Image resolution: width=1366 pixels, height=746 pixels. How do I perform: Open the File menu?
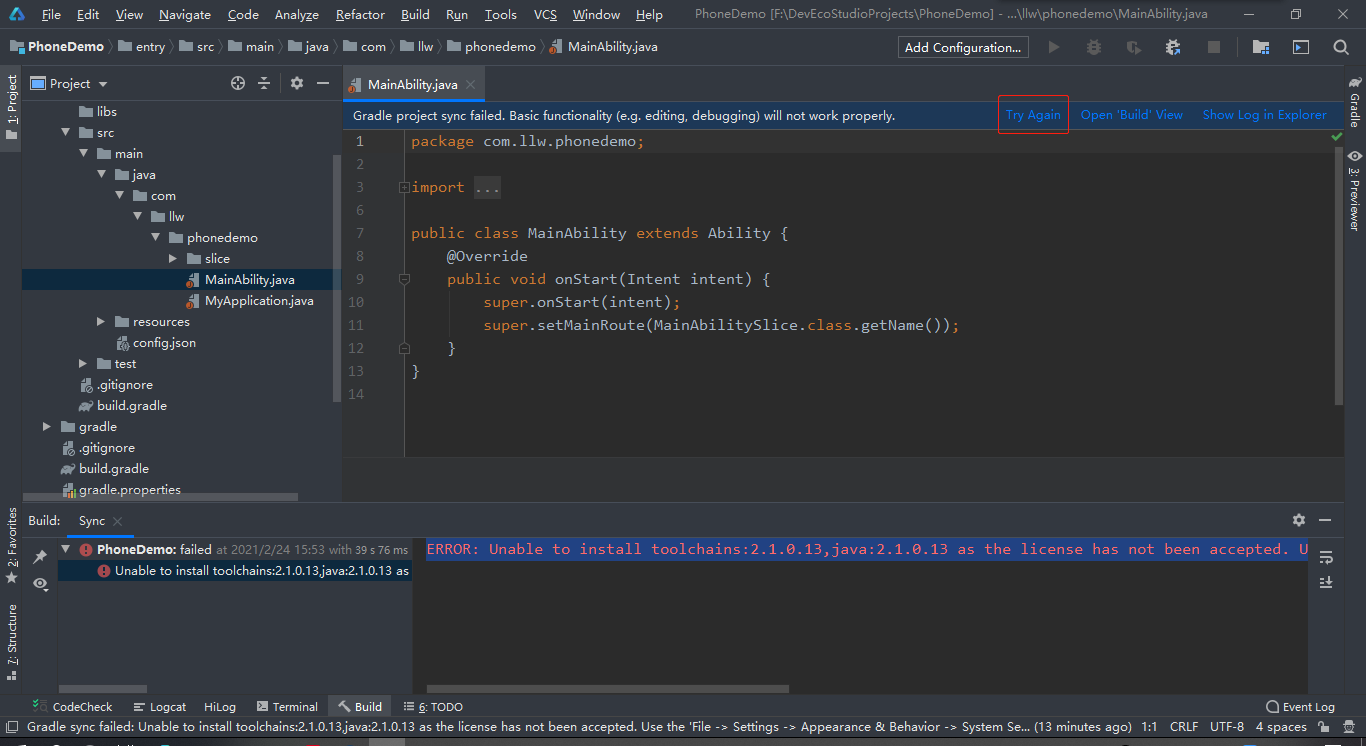51,14
